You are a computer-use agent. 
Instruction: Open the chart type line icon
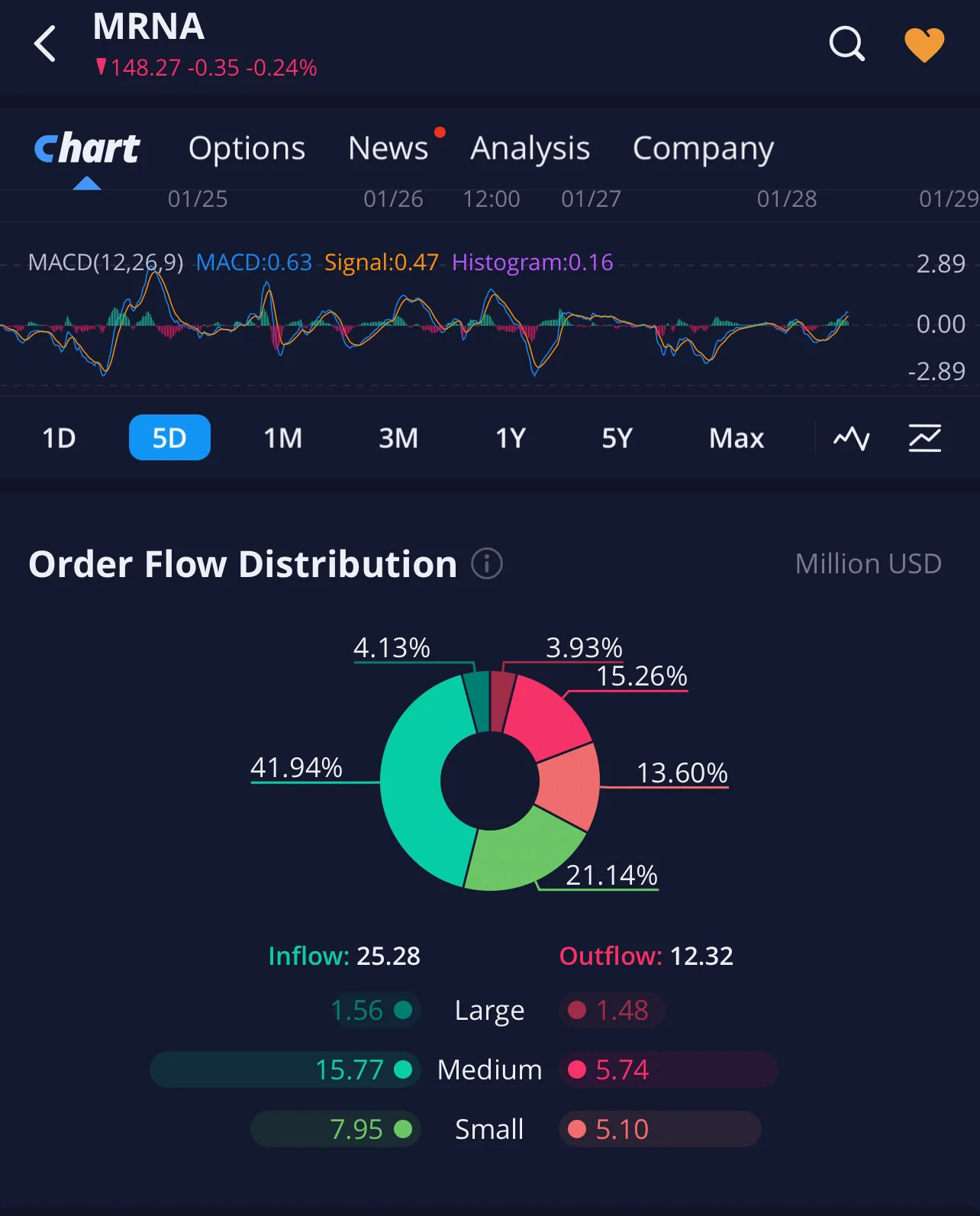(x=851, y=438)
